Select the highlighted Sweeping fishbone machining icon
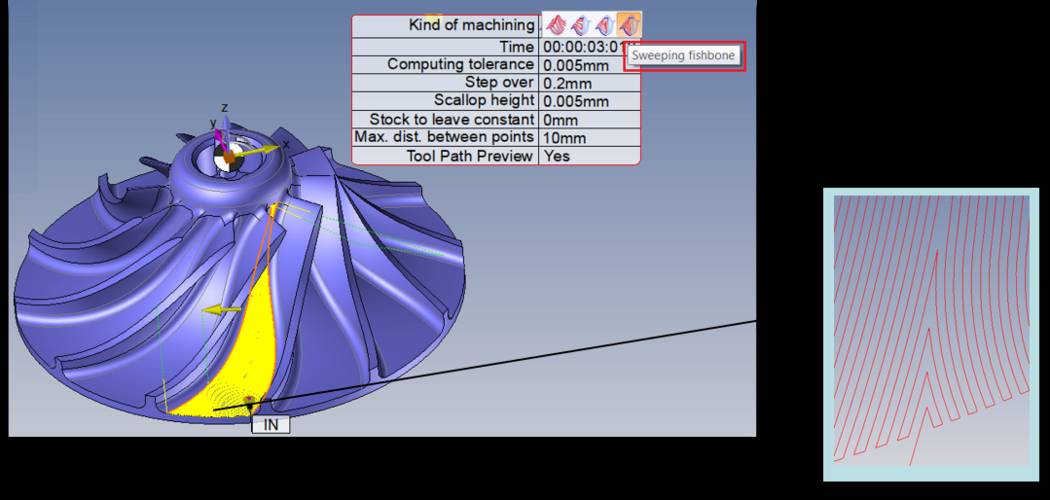Image resolution: width=1050 pixels, height=500 pixels. 629,25
